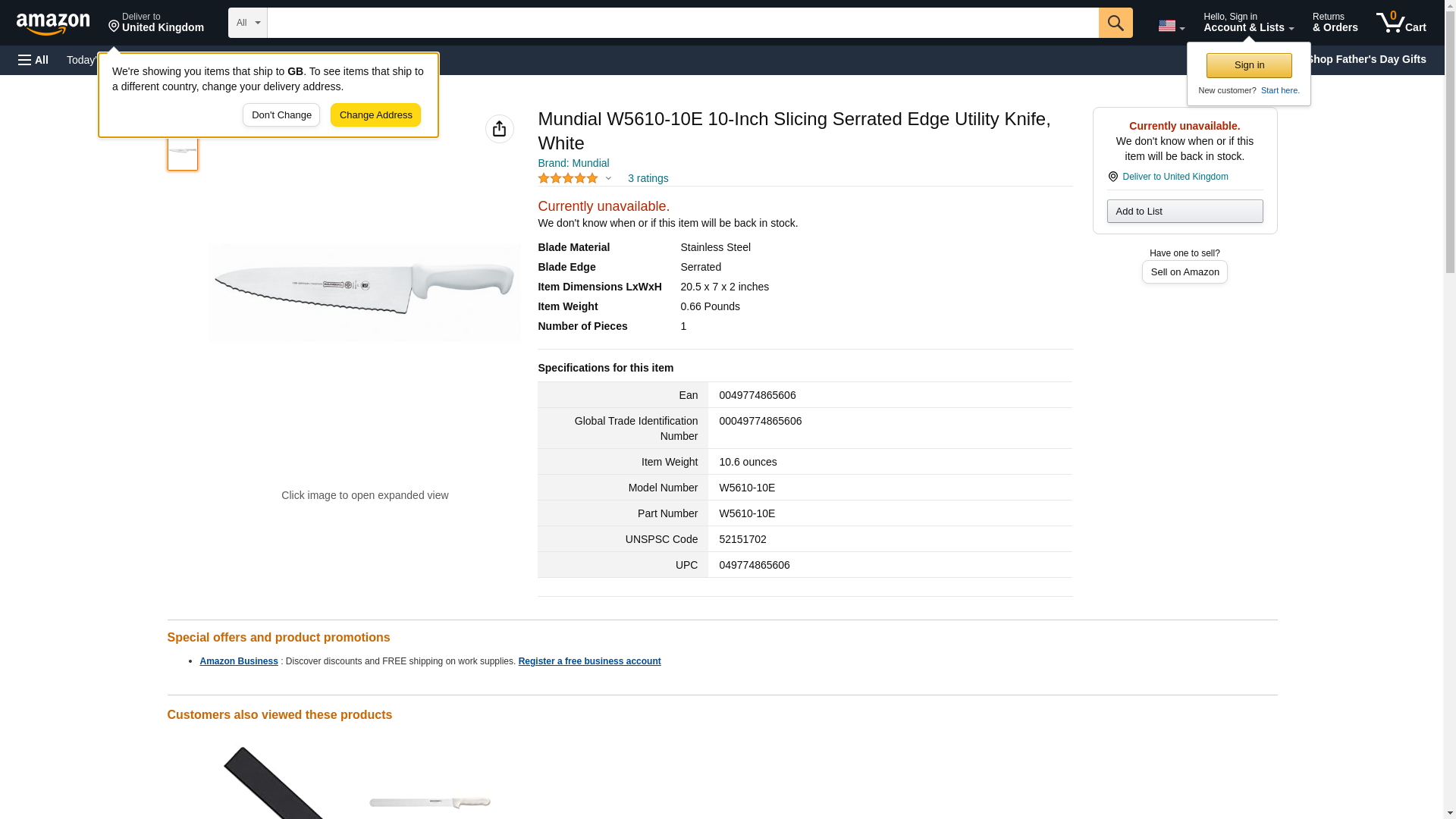Click the five-star rating icons
This screenshot has width=1456, height=819.
[x=567, y=178]
